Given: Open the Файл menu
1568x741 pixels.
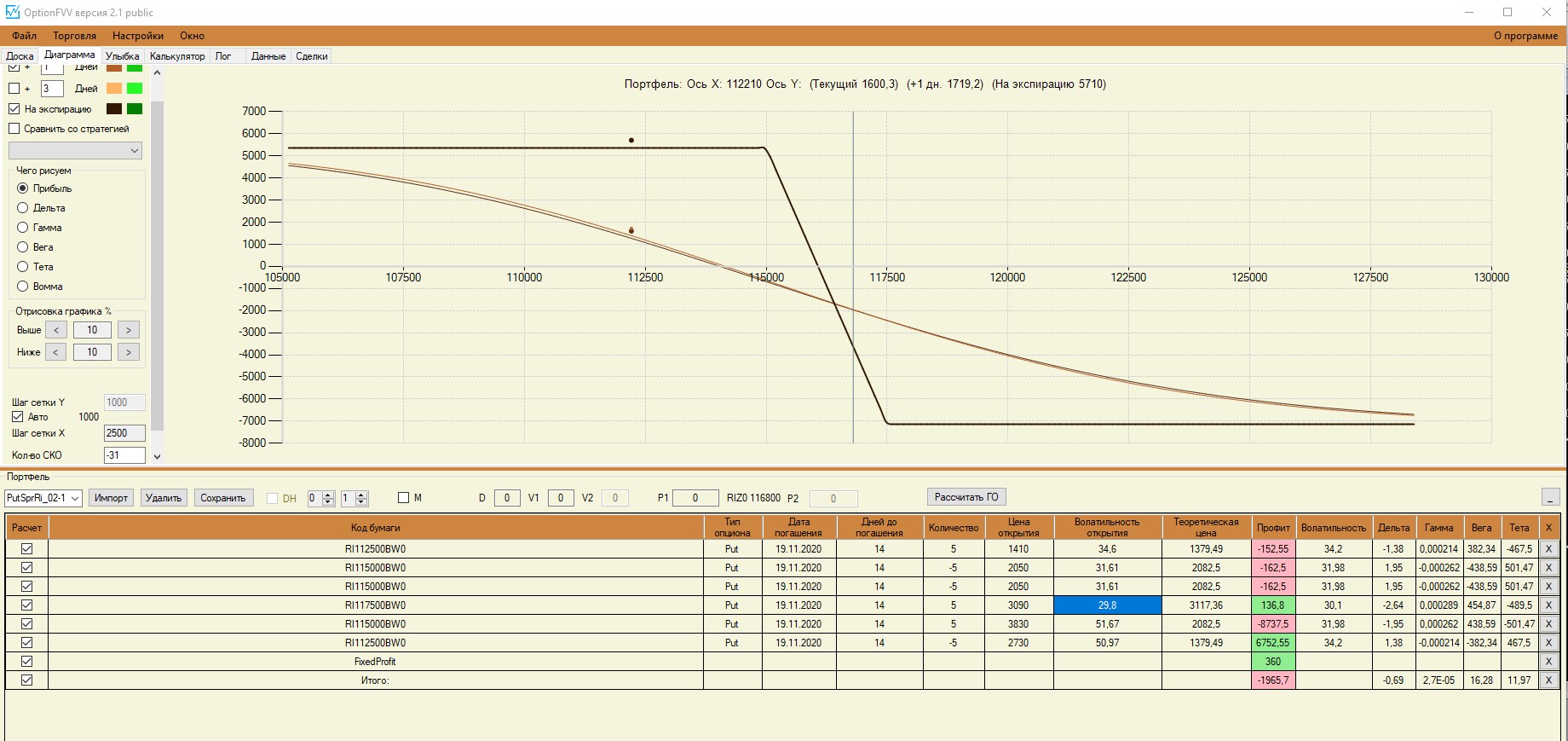Looking at the screenshot, I should 24,36.
